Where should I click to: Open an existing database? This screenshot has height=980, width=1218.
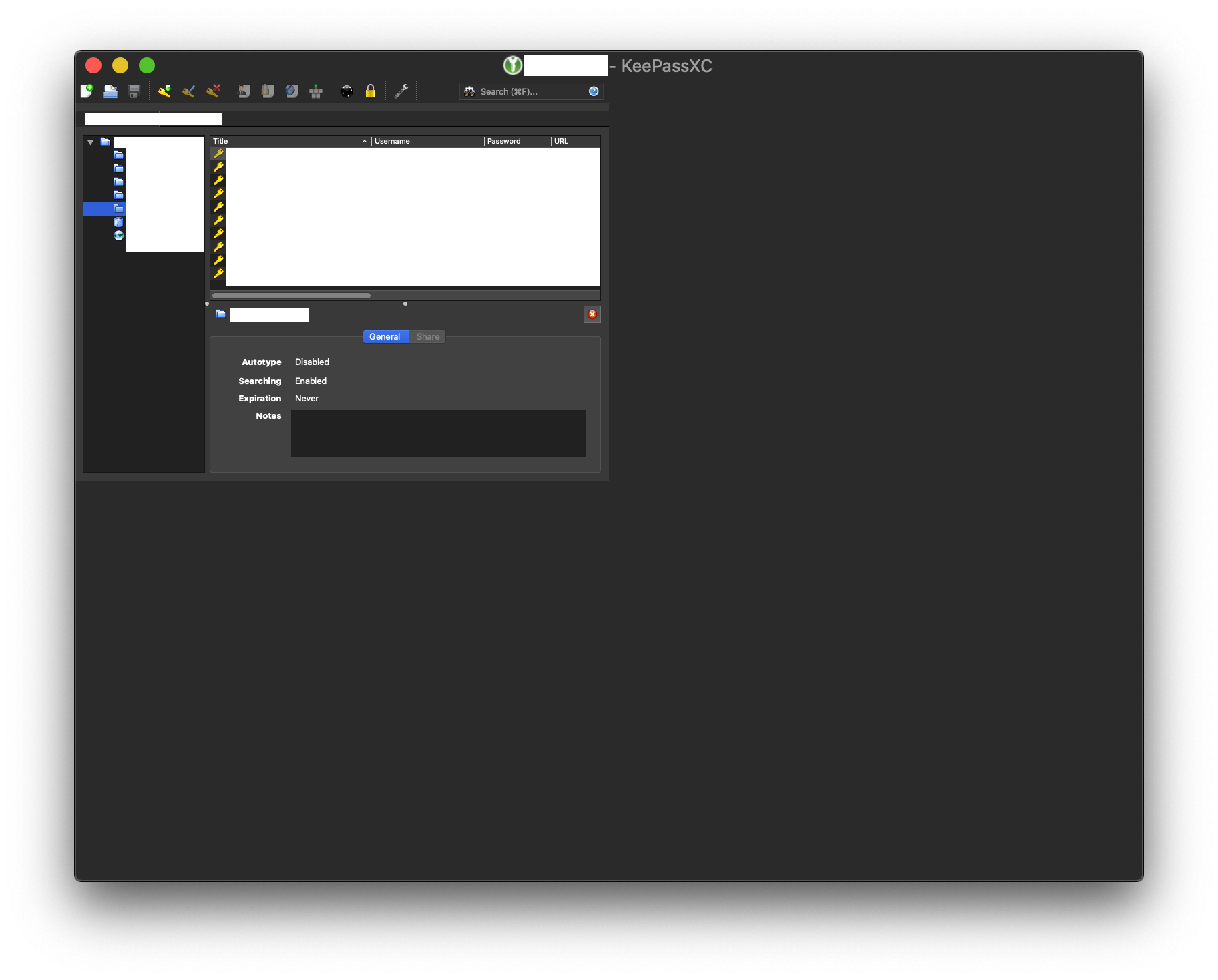click(110, 91)
